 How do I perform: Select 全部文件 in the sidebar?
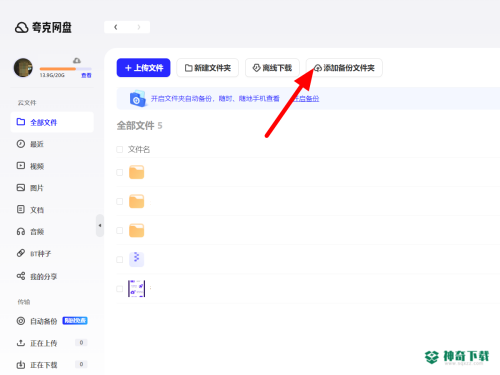52,122
